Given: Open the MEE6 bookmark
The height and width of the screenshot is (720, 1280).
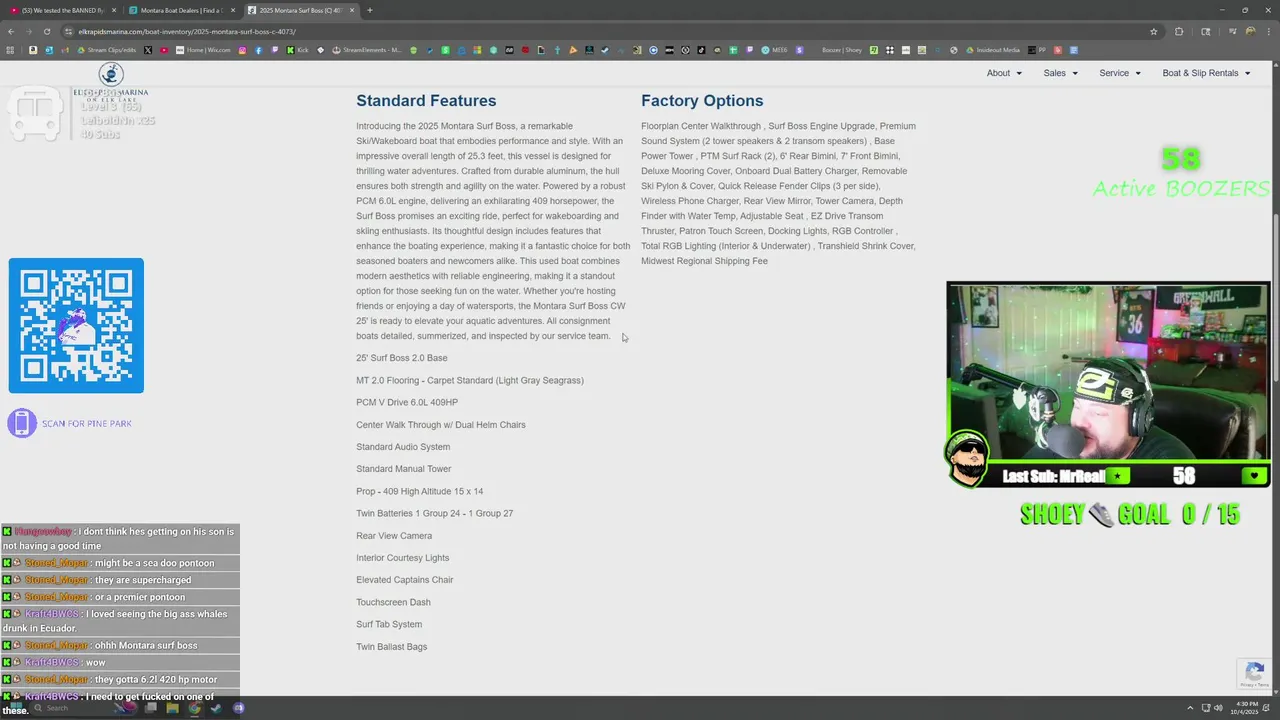Looking at the screenshot, I should [775, 50].
